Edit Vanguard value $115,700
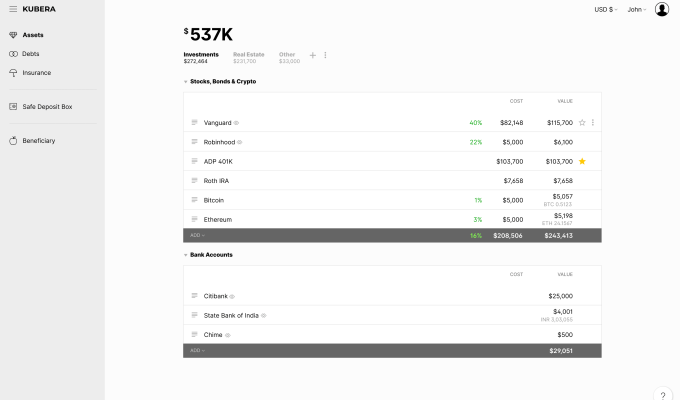 560,123
